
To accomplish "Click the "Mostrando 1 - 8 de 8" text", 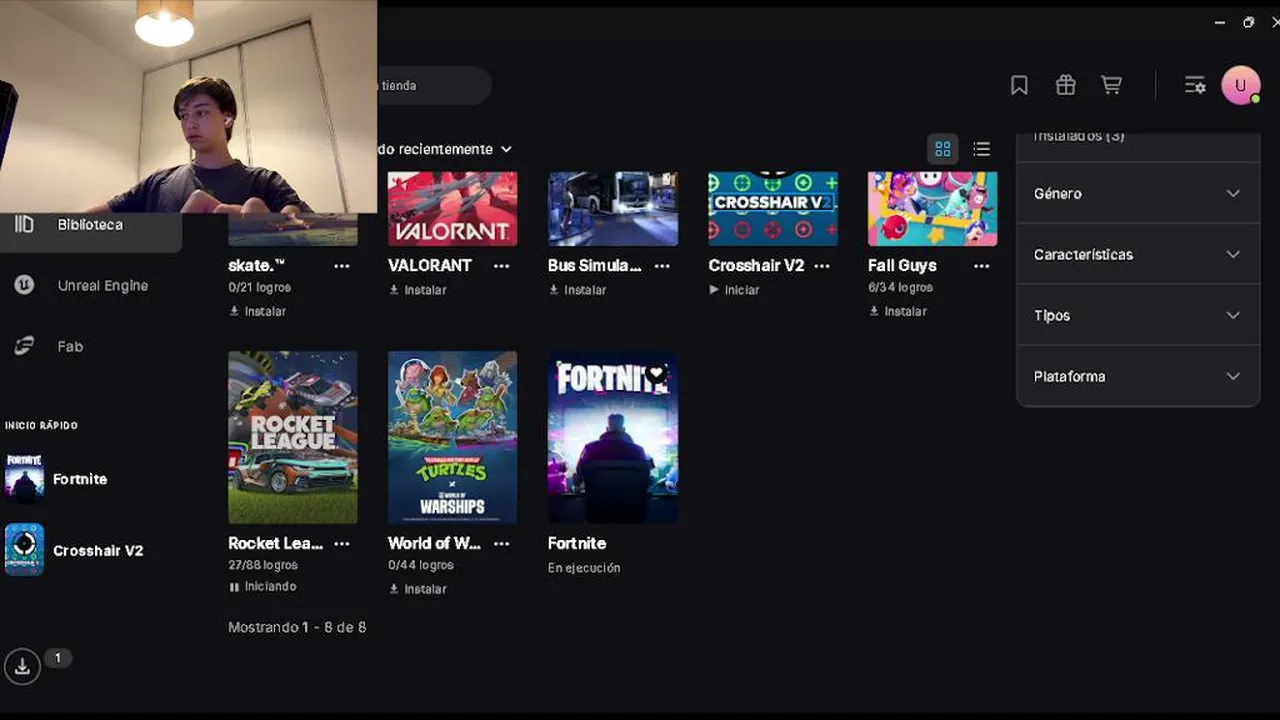I will [297, 628].
